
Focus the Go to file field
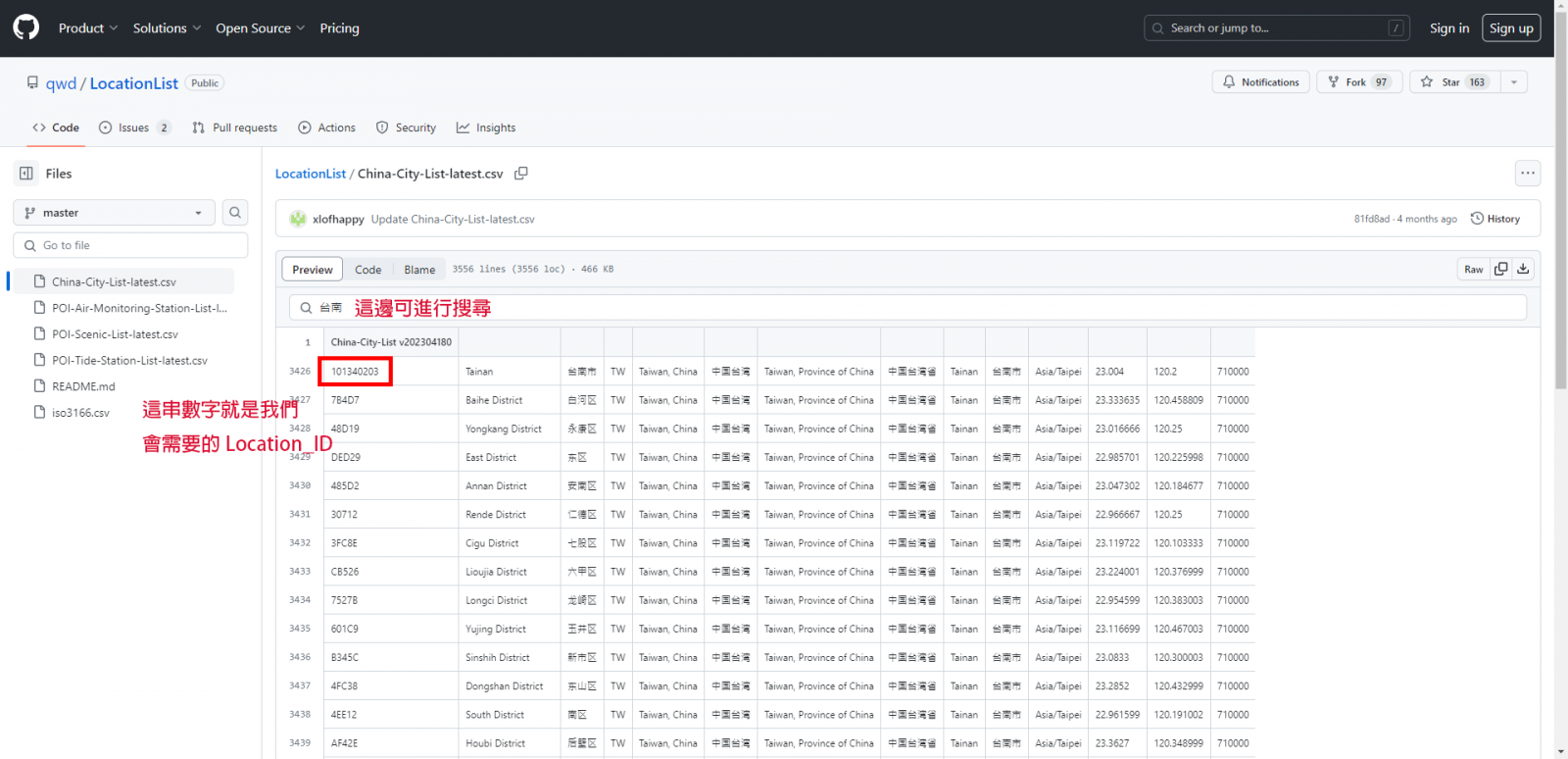pos(130,245)
